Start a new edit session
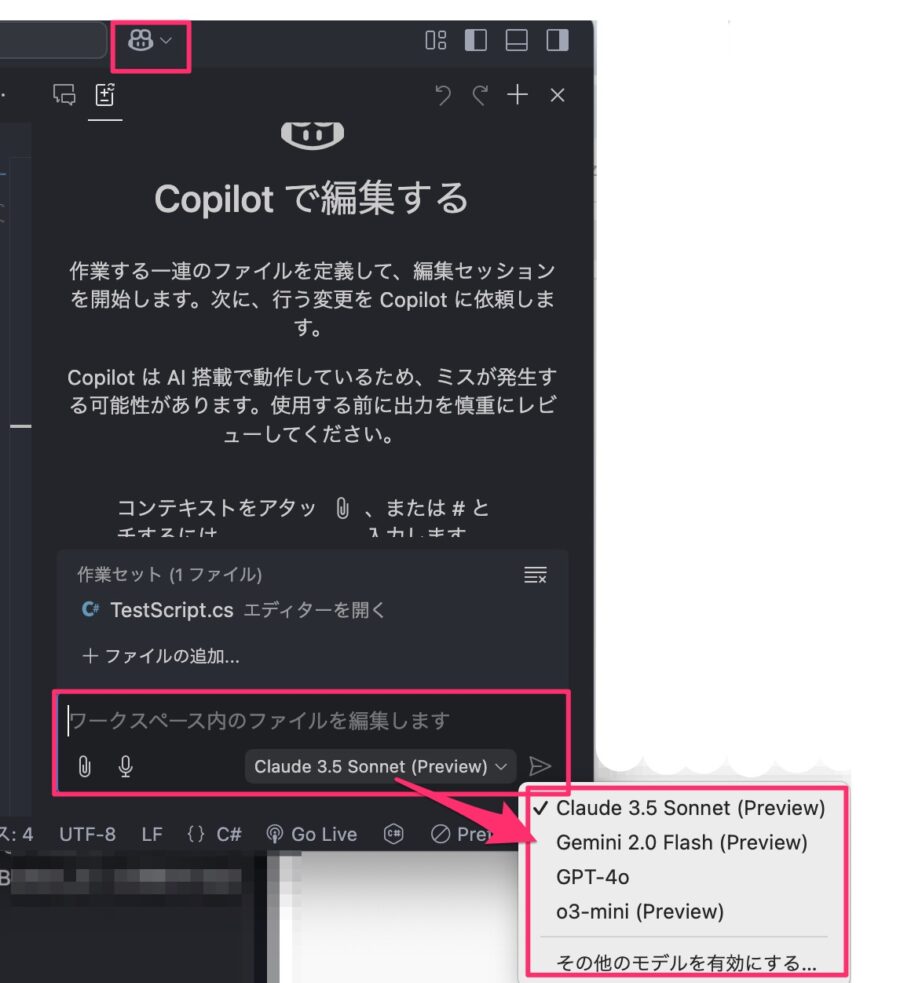Screen dimensions: 900x983 tap(518, 95)
